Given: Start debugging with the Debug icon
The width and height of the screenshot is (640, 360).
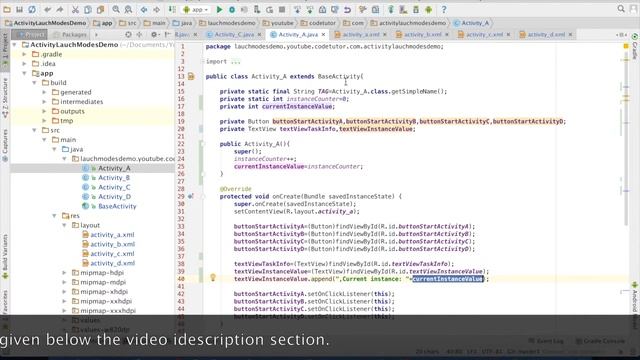Looking at the screenshot, I should (x=232, y=9).
